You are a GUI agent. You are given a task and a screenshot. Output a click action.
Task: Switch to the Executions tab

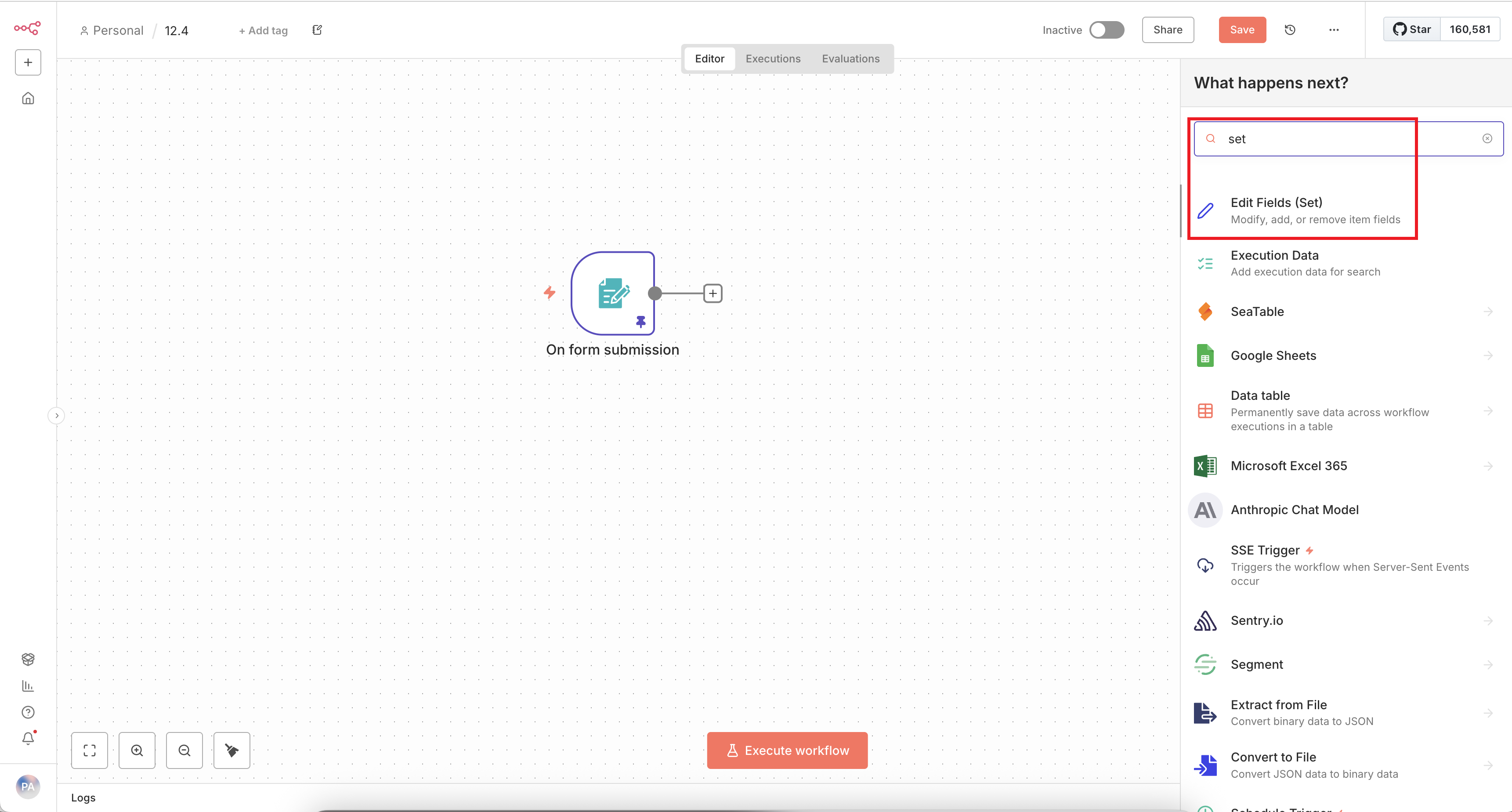(x=772, y=59)
